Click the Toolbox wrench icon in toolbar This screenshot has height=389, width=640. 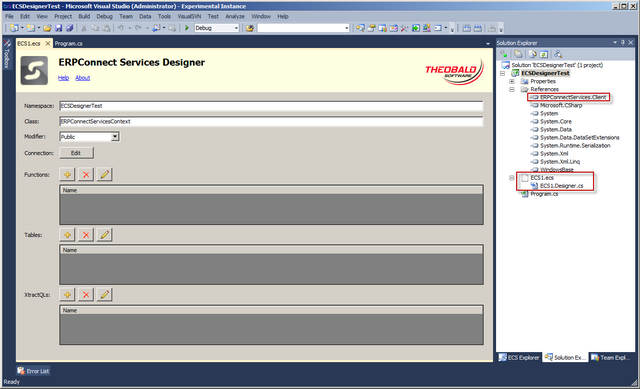[x=404, y=28]
